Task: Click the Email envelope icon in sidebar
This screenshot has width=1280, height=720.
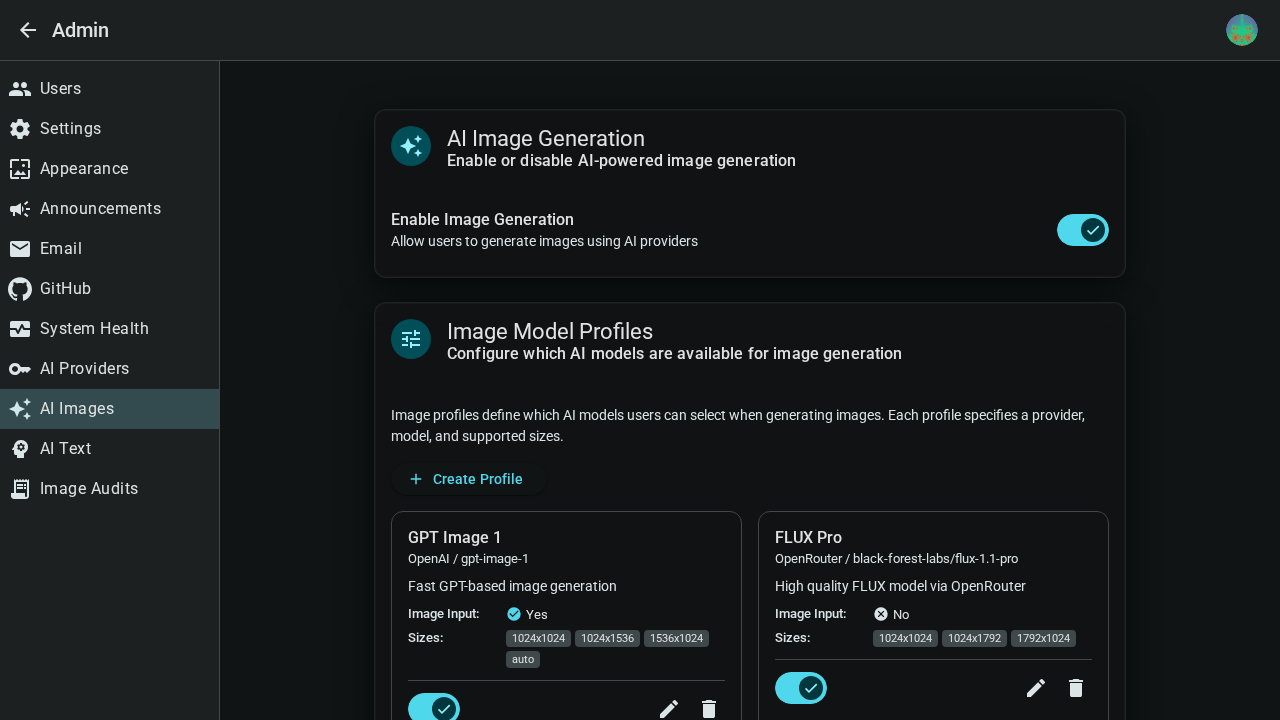Action: pos(20,249)
